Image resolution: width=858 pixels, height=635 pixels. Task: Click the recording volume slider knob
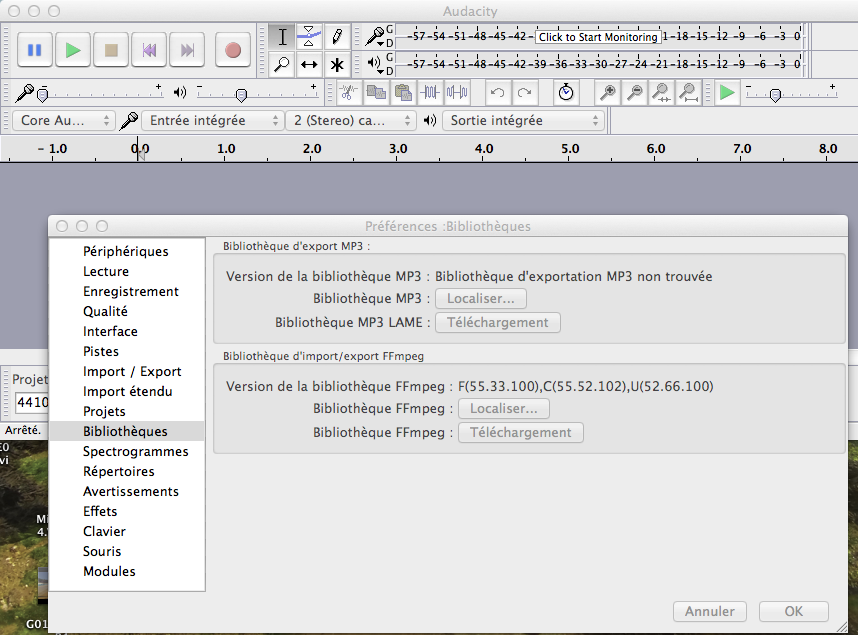point(42,95)
